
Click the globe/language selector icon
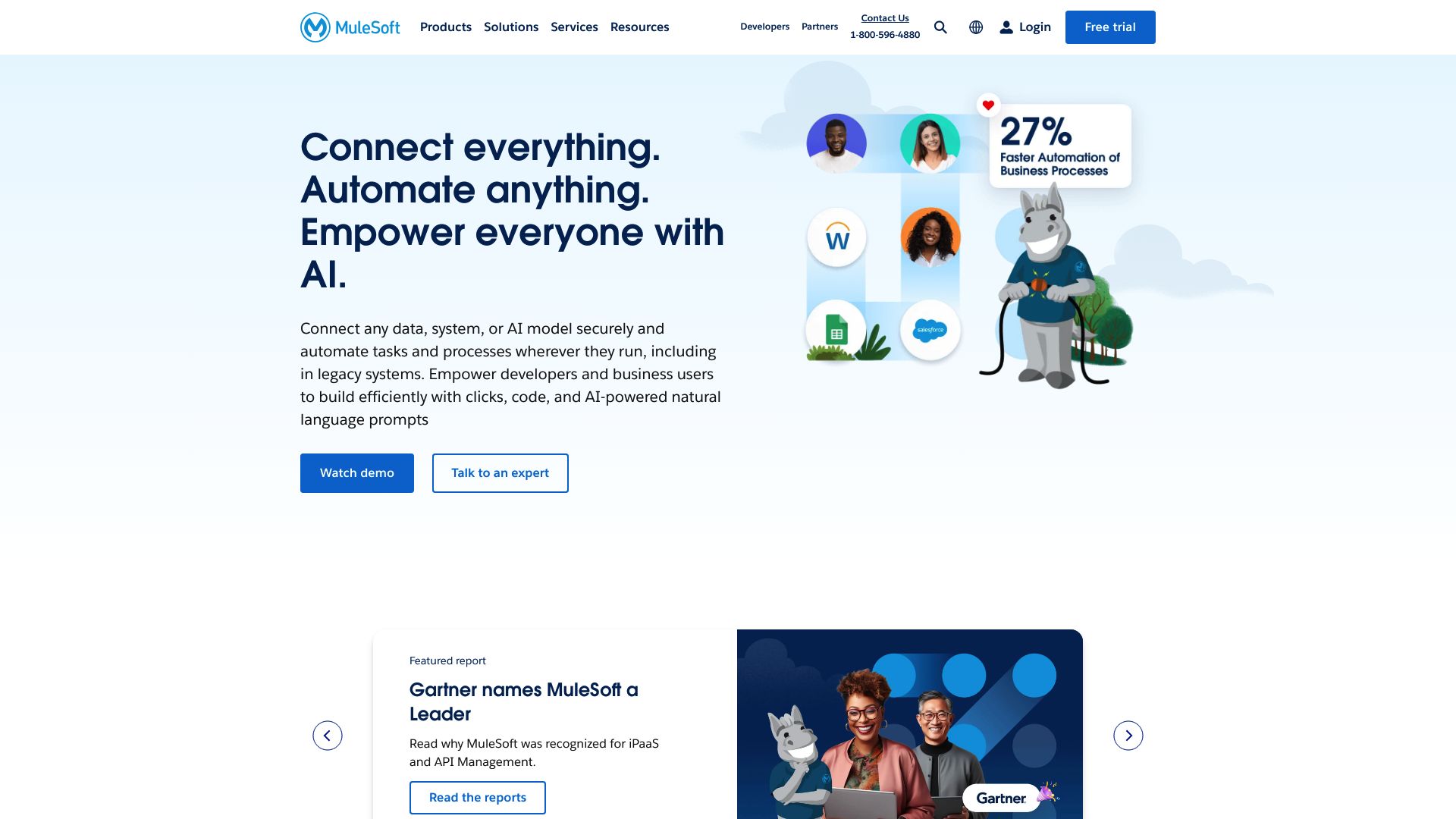[975, 27]
